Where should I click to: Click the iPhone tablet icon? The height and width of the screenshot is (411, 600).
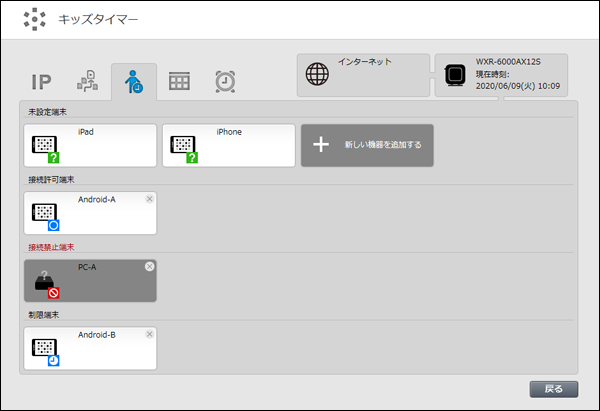(x=183, y=145)
